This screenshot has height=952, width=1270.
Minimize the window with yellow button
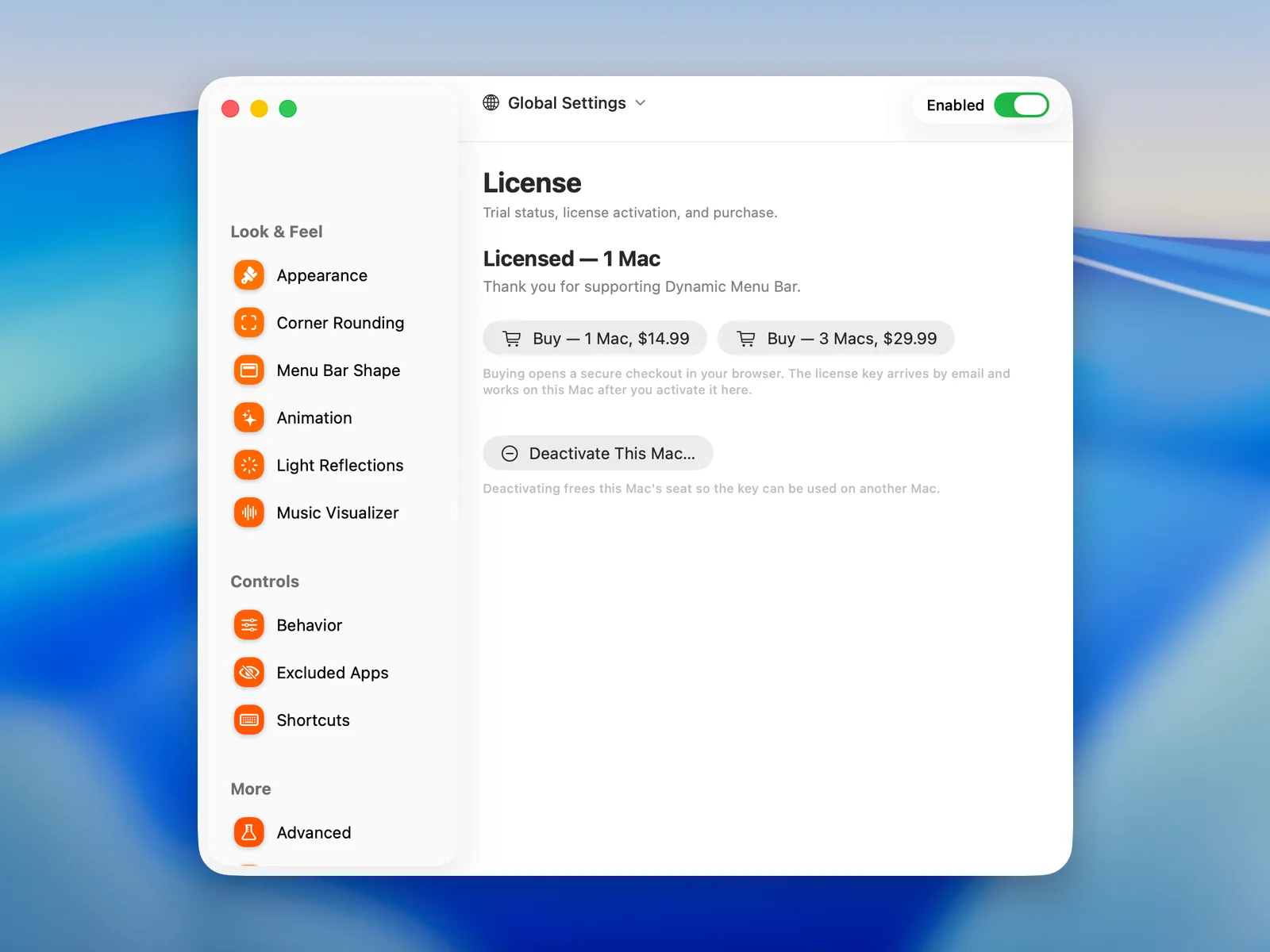(260, 109)
